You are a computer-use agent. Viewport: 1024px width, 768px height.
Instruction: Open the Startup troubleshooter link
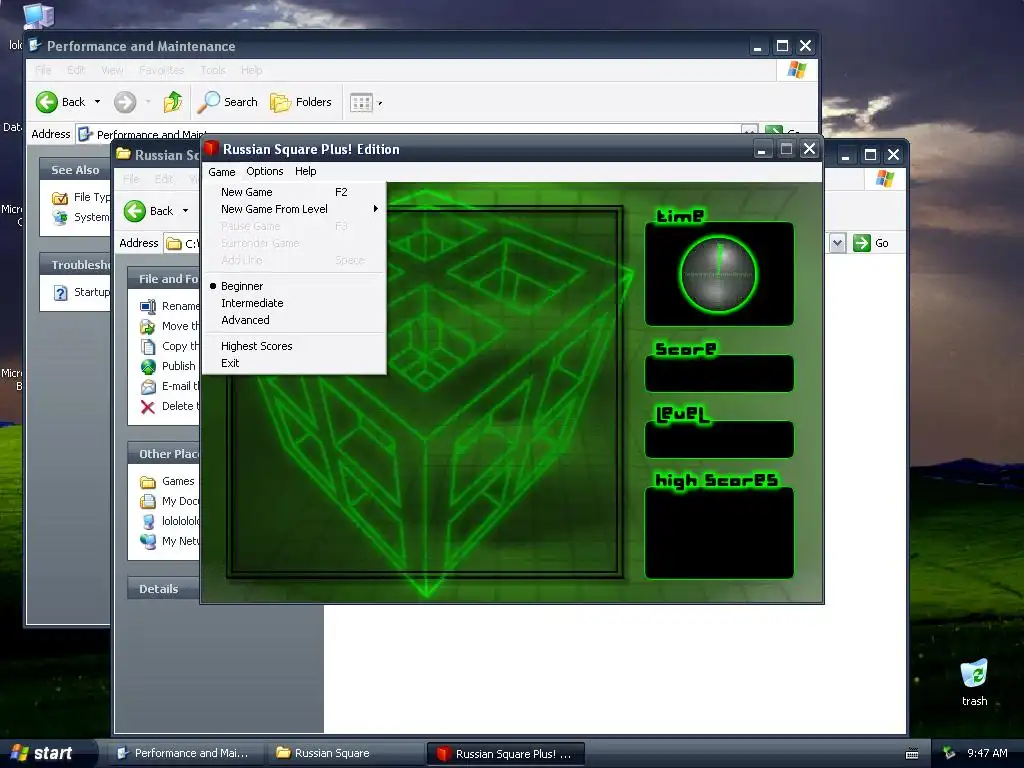[x=91, y=292]
